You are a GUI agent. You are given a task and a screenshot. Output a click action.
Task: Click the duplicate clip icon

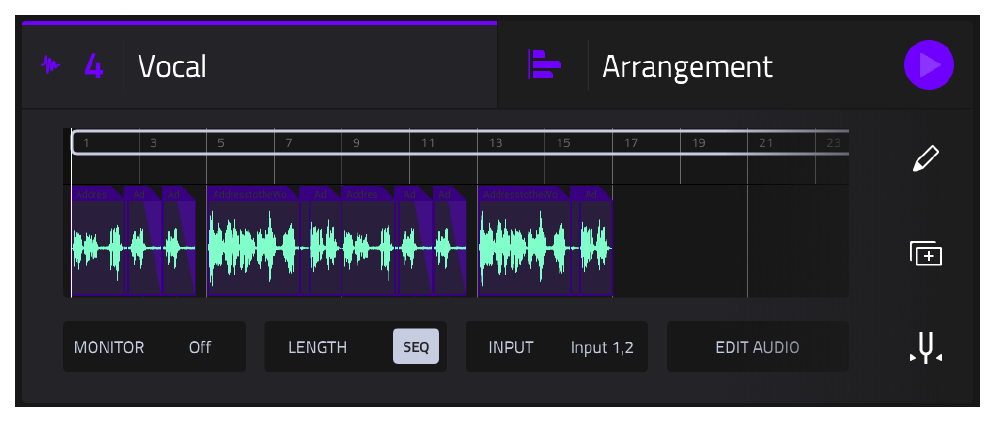925,254
